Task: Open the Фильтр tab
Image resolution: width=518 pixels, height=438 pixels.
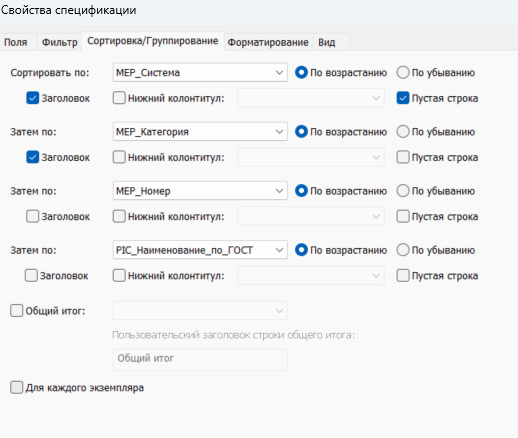Action: 59,42
